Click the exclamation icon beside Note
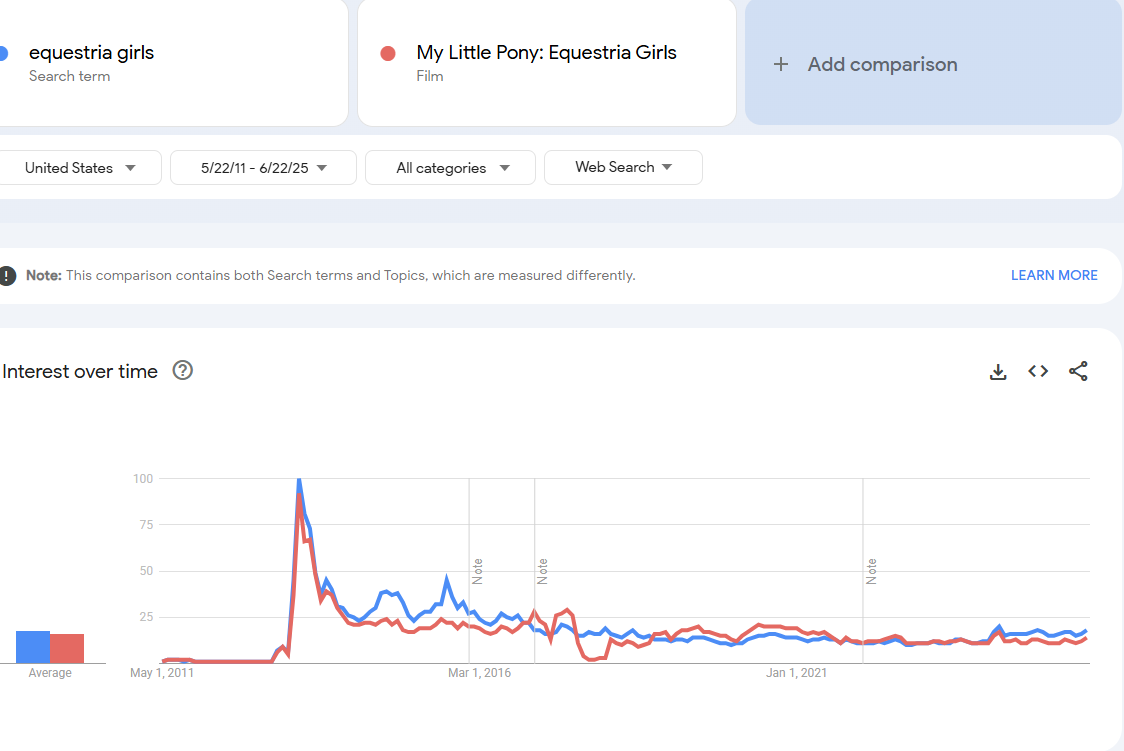This screenshot has height=751, width=1124. click(x=7, y=276)
